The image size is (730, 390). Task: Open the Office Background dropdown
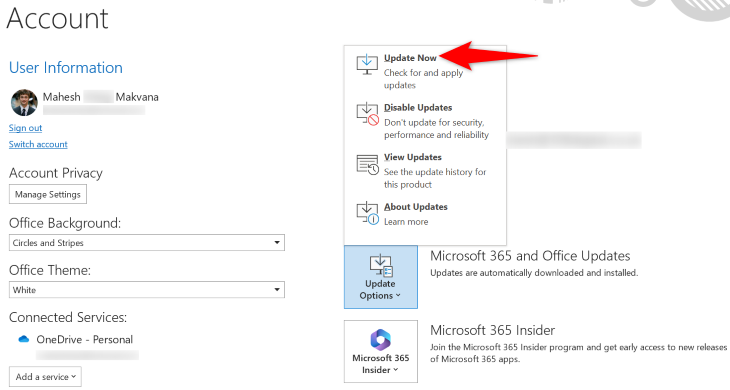click(x=147, y=242)
